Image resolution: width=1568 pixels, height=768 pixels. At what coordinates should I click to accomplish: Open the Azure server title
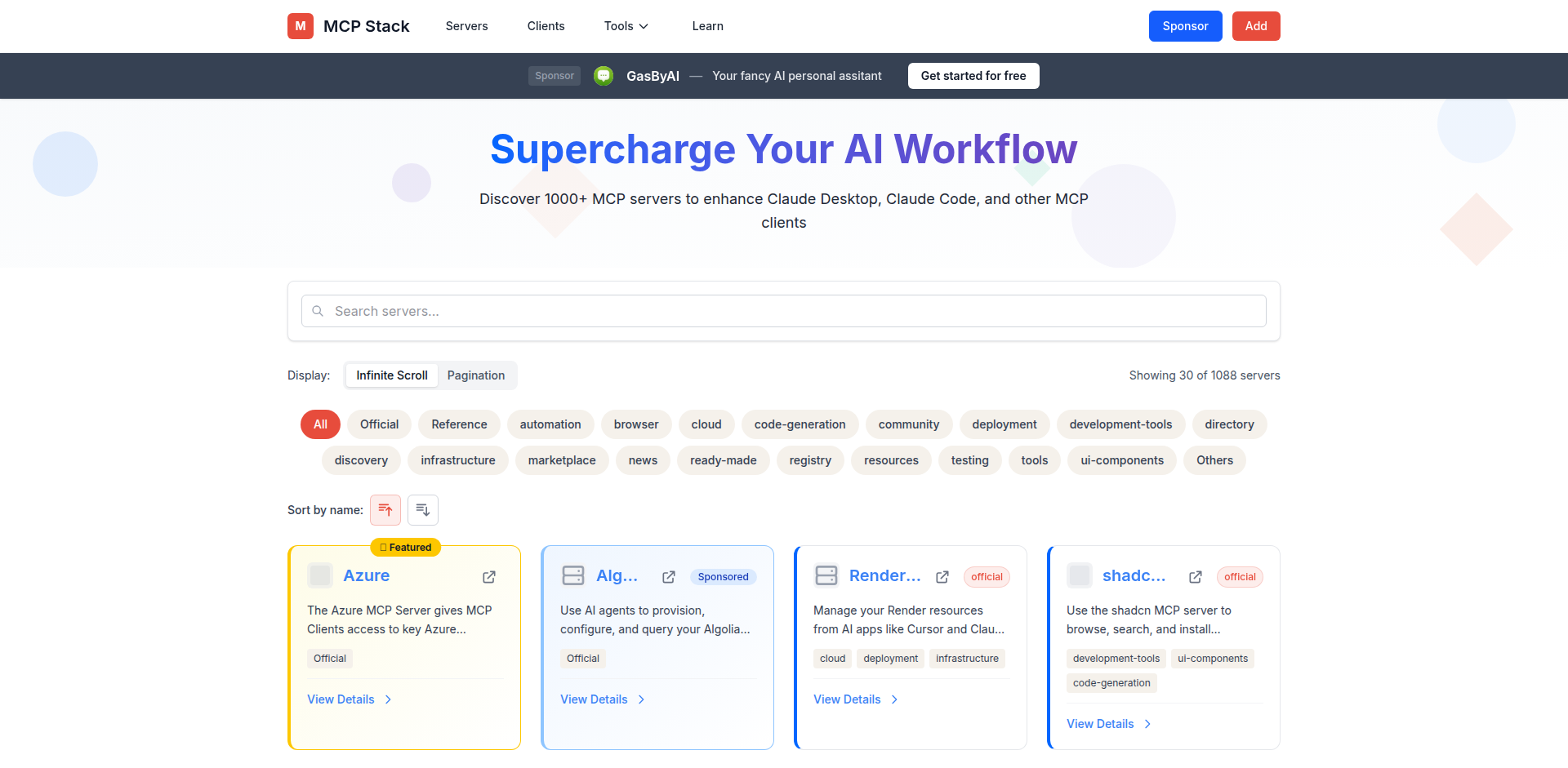coord(366,575)
